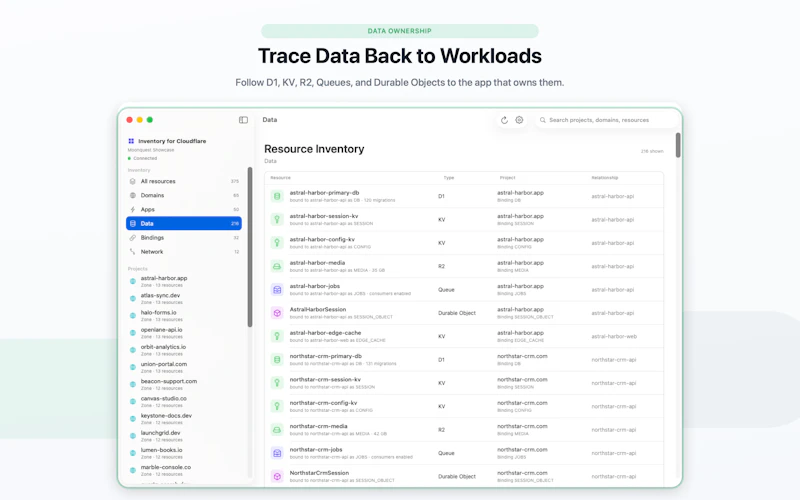This screenshot has width=800, height=500.
Task: Click Resource column header
Action: point(280,178)
